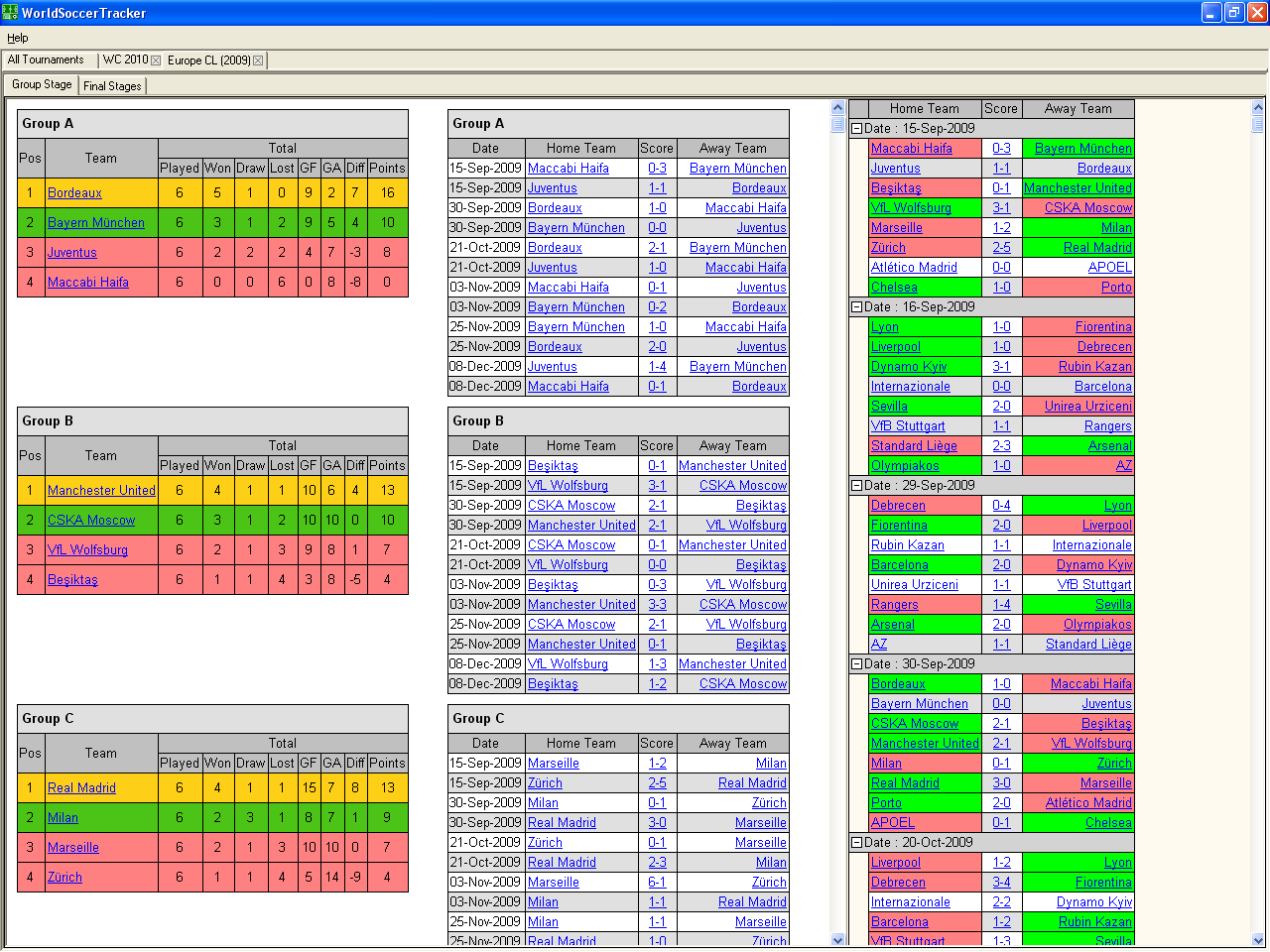Open Juventus in Group A standings table
The width and height of the screenshot is (1270, 952).
pyautogui.click(x=72, y=253)
